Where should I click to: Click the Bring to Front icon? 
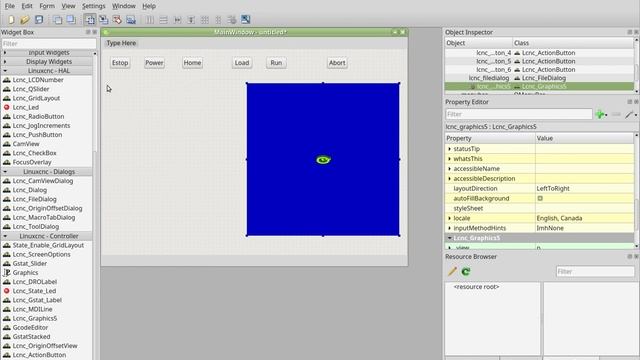tap(71, 20)
